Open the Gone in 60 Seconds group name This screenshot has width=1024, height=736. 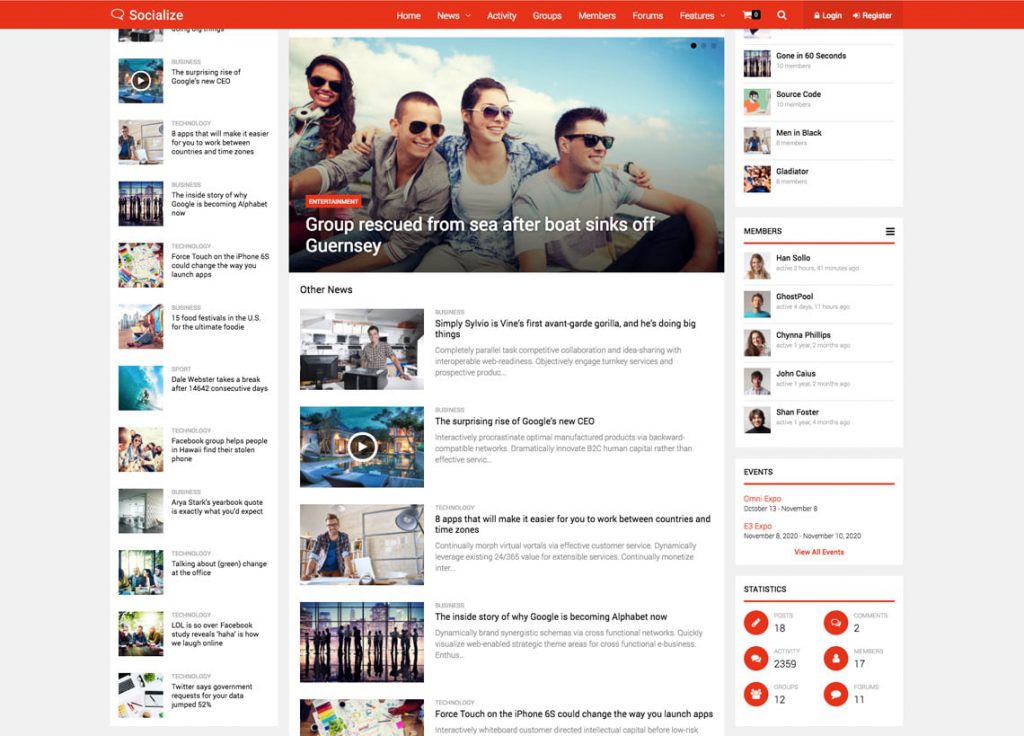click(x=810, y=56)
